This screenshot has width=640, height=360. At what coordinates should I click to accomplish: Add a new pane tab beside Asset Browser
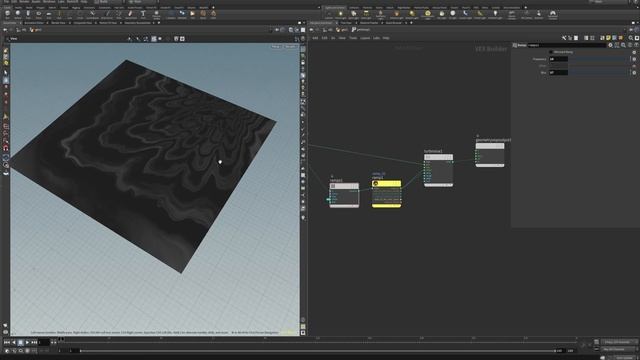coord(411,23)
